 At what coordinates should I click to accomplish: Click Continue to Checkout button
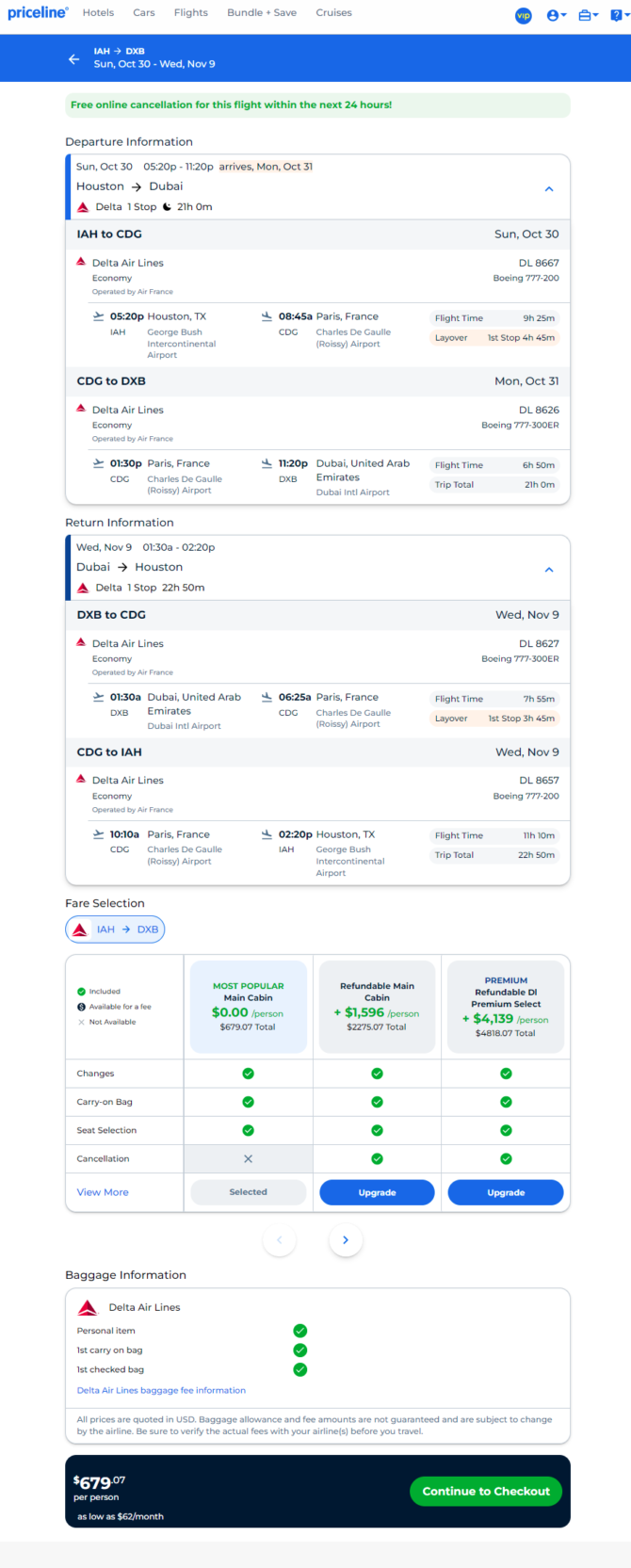pyautogui.click(x=486, y=1491)
